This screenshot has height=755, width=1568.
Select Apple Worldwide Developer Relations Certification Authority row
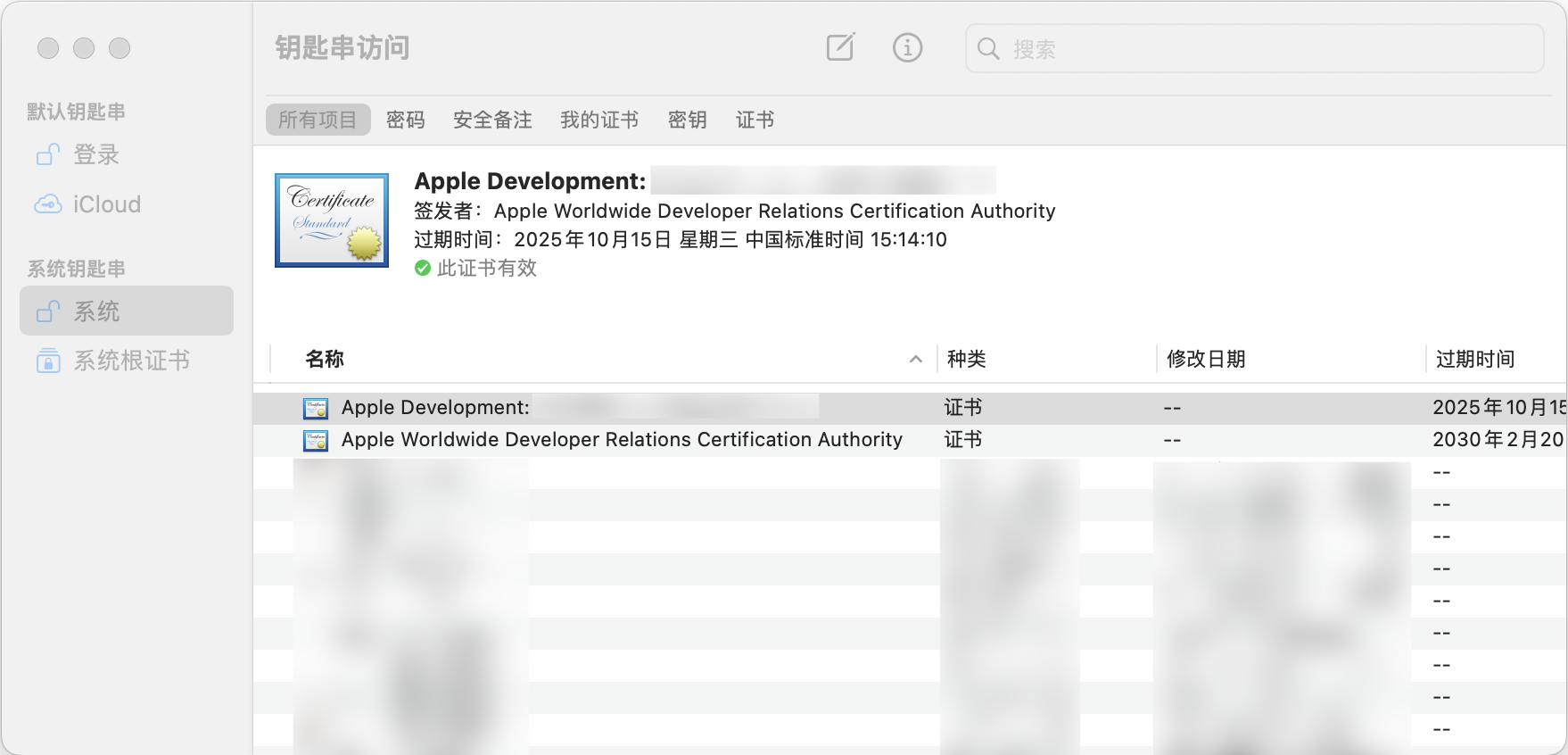[910, 440]
